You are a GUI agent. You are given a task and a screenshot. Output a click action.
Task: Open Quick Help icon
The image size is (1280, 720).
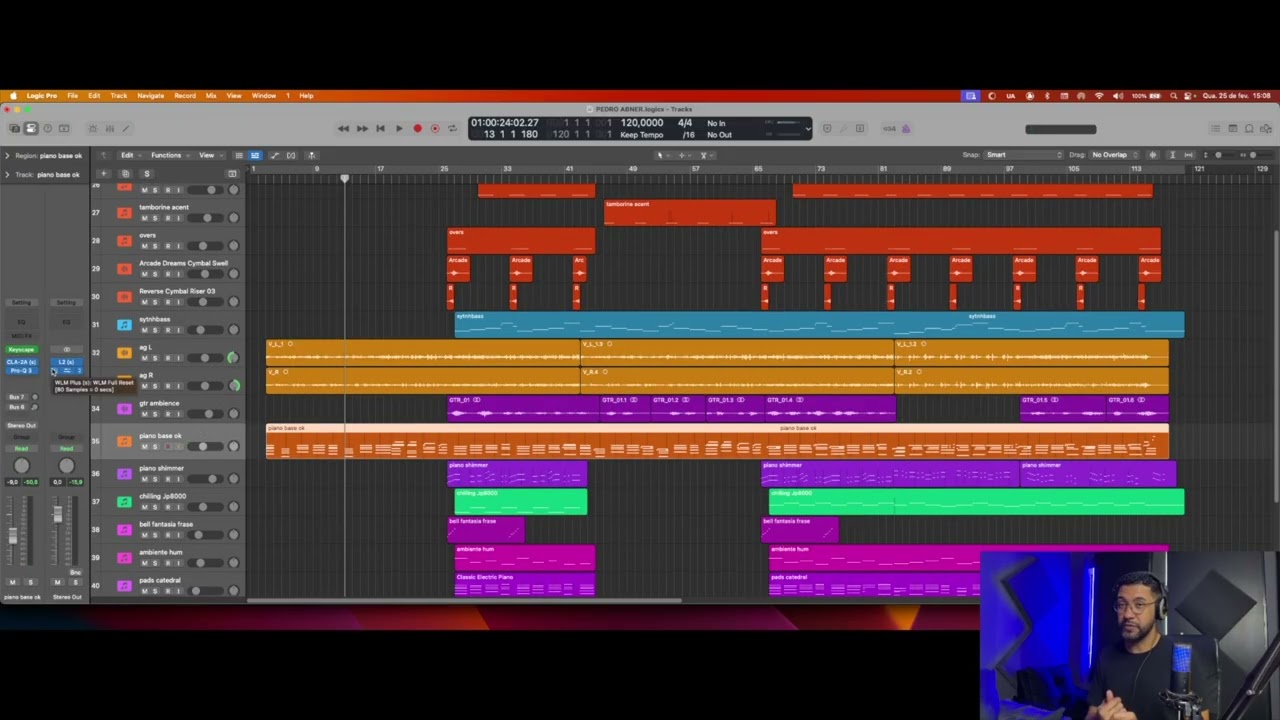[x=47, y=128]
